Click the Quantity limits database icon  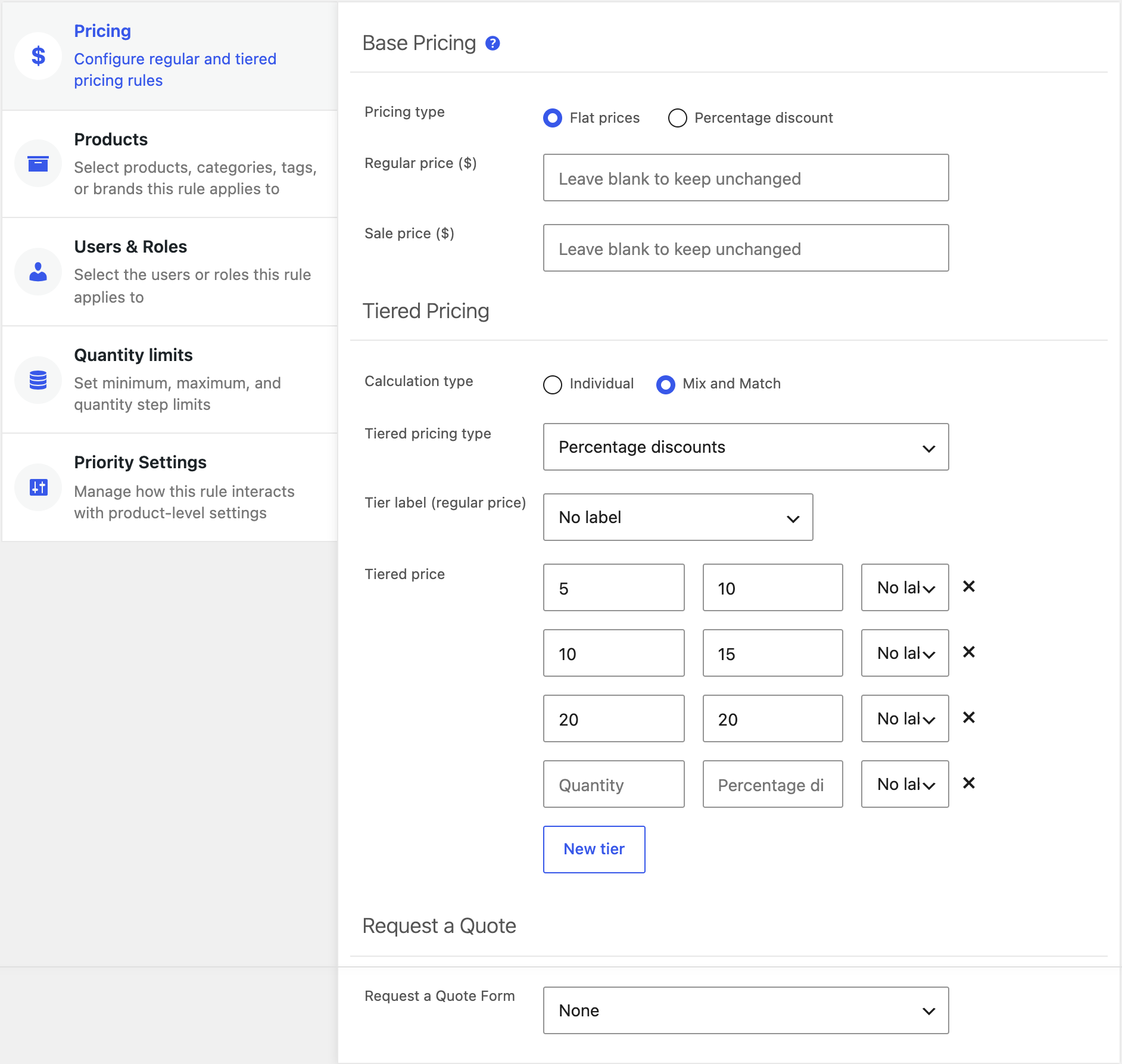[x=38, y=379]
